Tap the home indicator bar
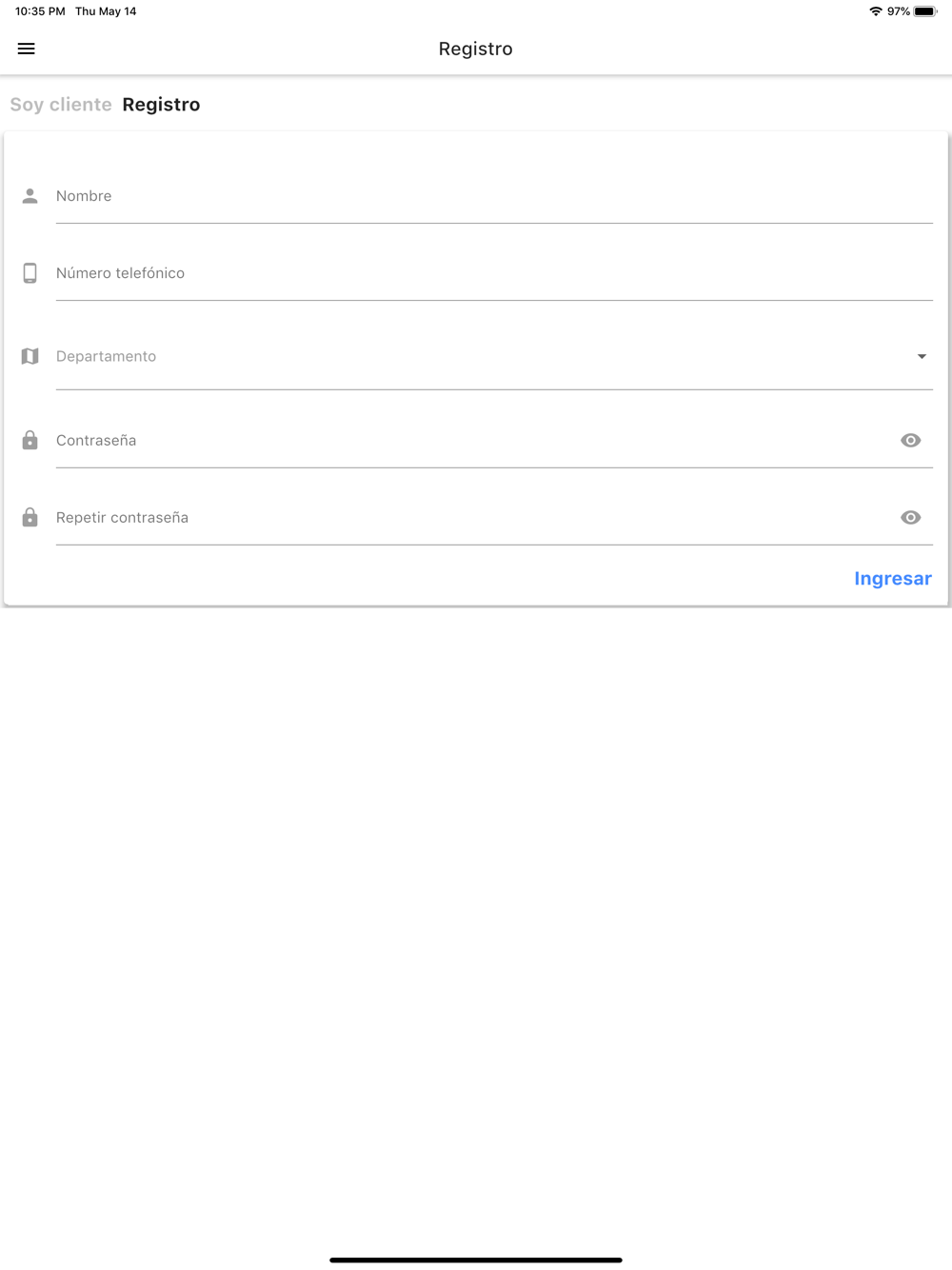Screen dimensions: 952x1270 coord(476,1260)
